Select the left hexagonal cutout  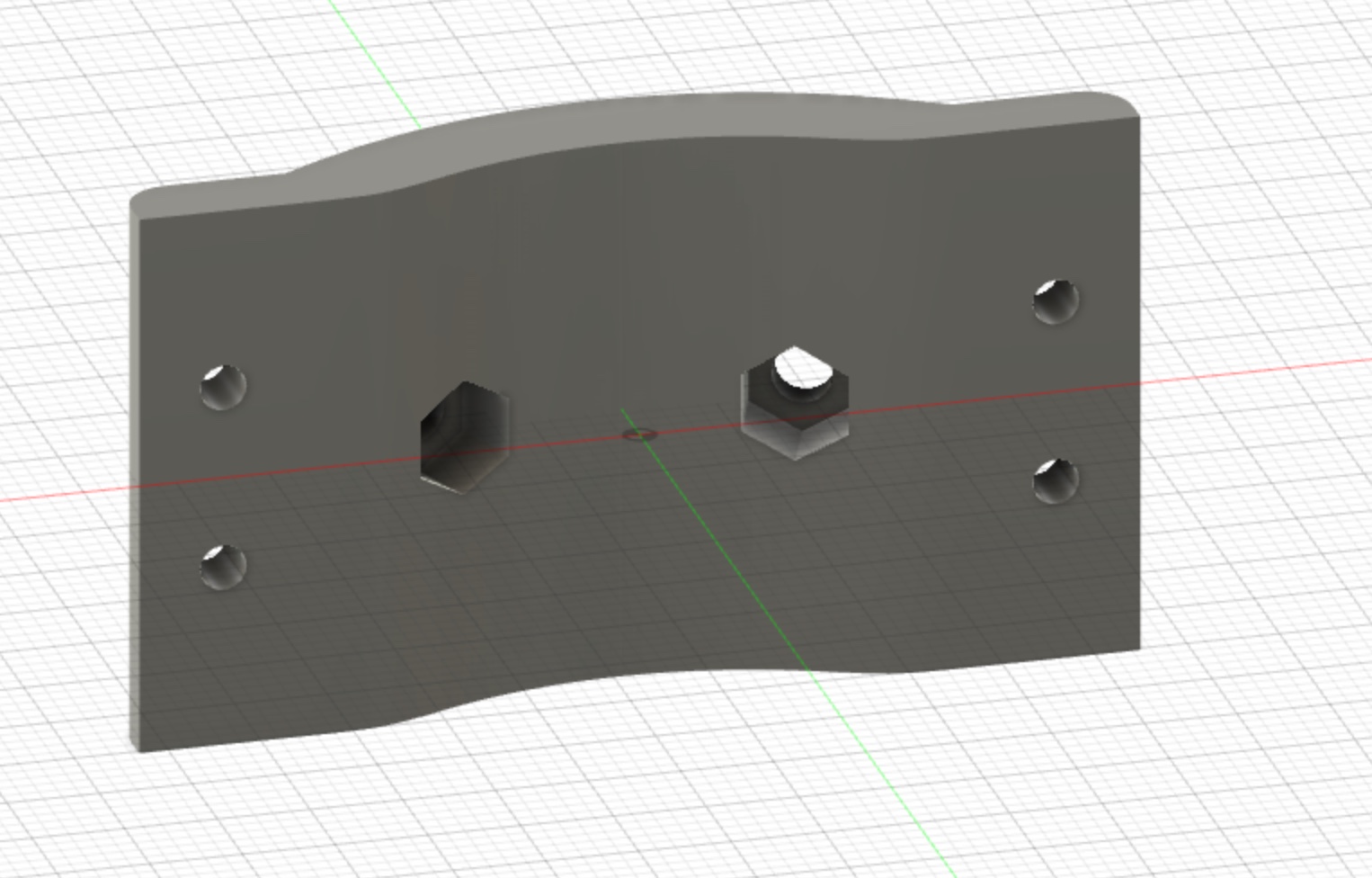coord(465,437)
